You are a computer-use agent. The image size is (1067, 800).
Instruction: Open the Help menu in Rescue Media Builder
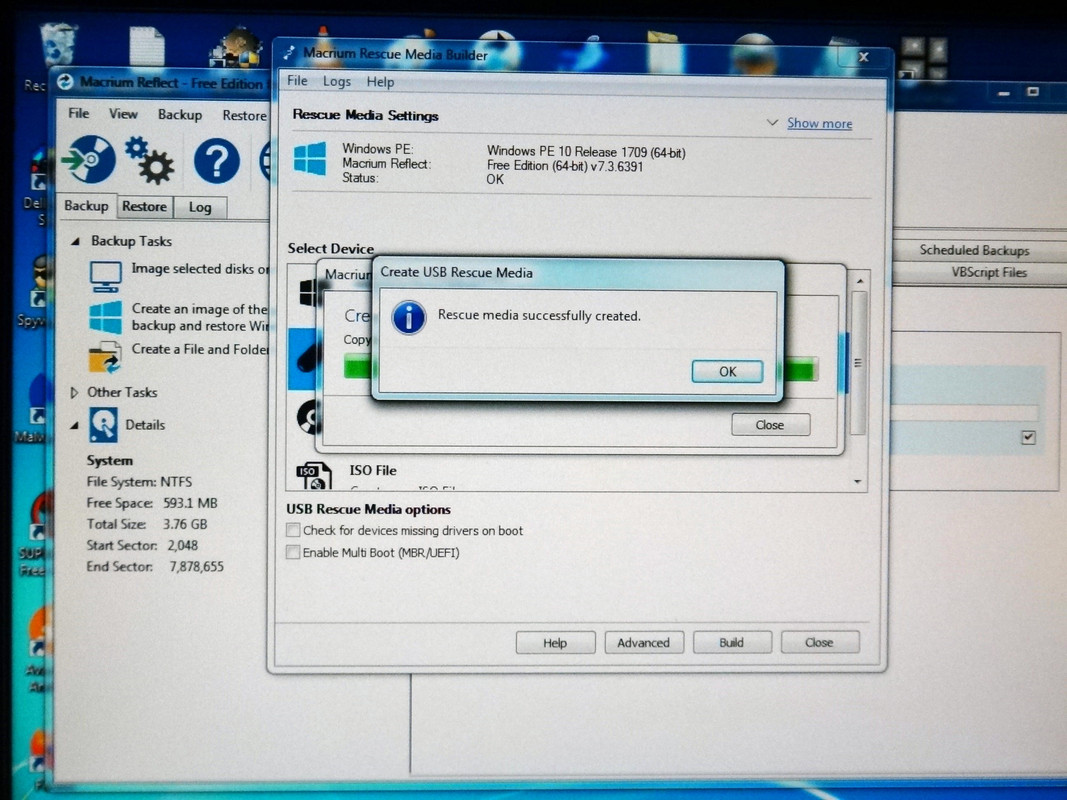click(x=380, y=82)
